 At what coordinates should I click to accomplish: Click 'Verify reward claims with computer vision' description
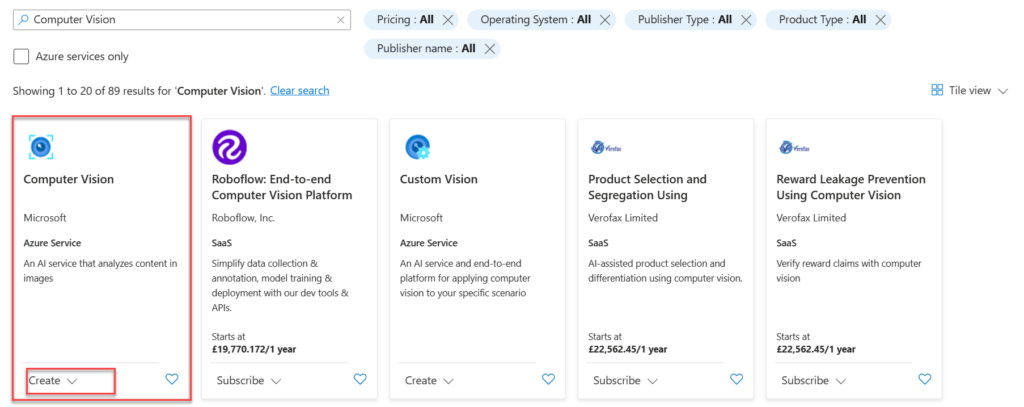coord(848,270)
